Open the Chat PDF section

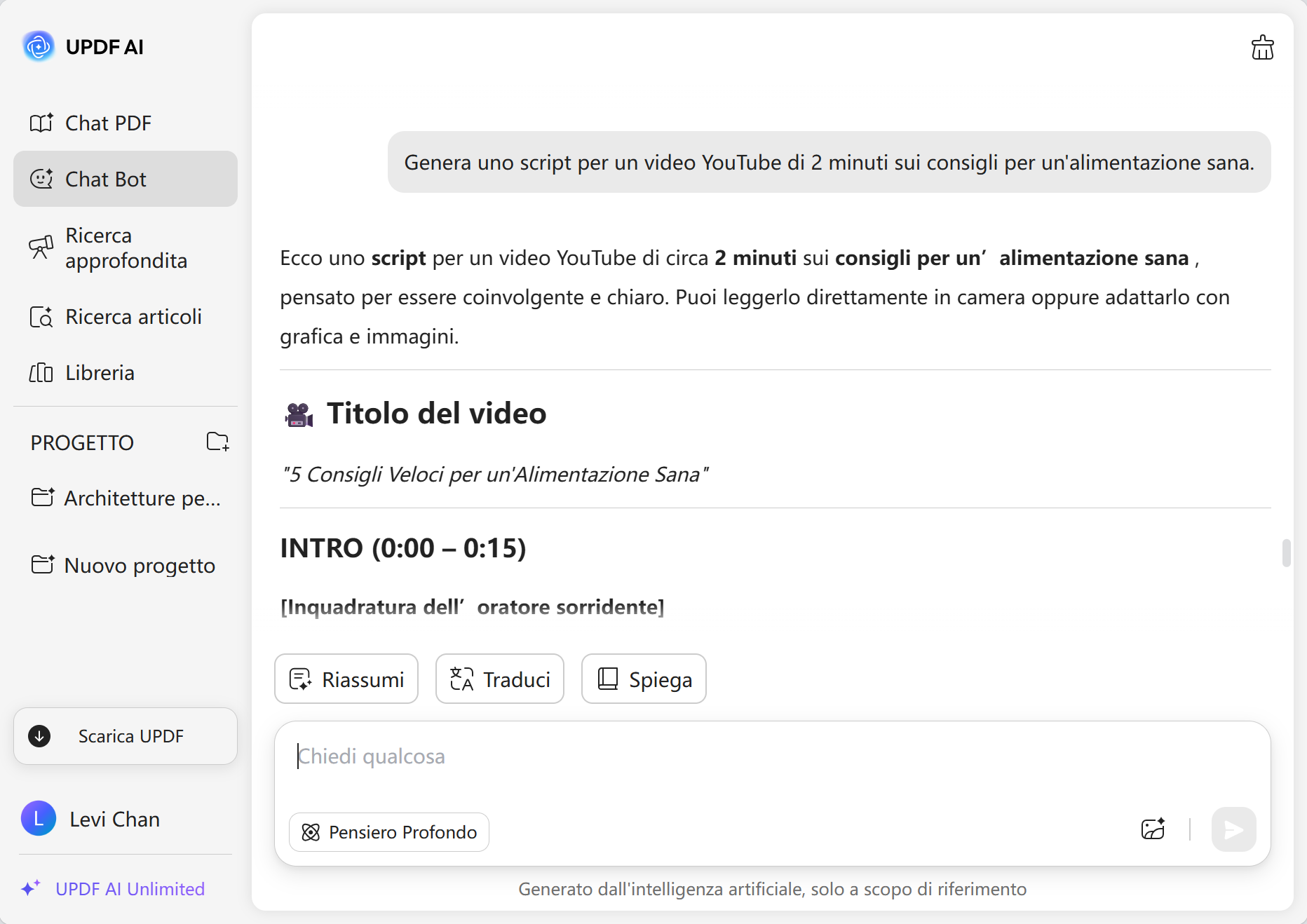pos(108,123)
